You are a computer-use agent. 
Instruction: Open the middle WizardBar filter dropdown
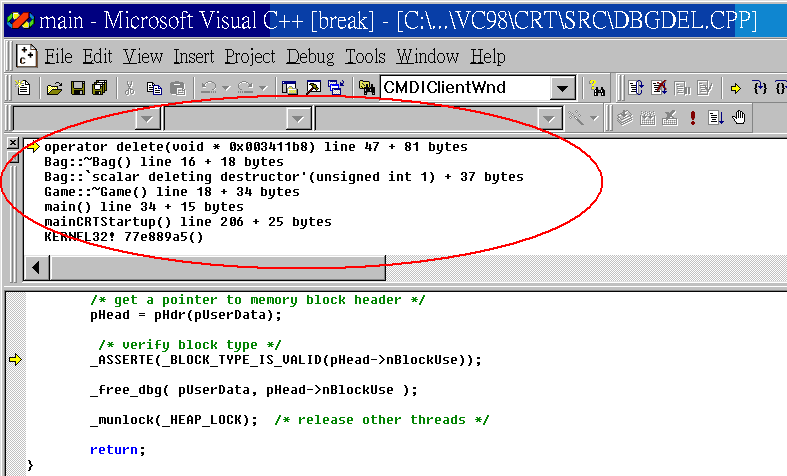(x=298, y=119)
